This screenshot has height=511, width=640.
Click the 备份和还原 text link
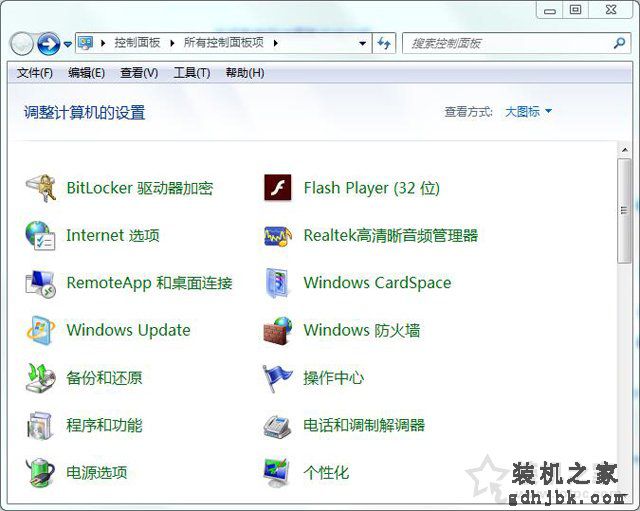[104, 378]
